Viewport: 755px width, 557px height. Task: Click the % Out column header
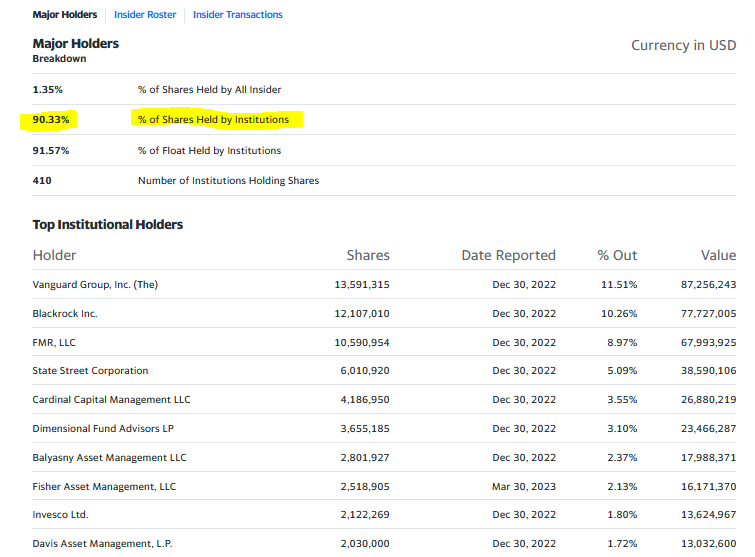(x=617, y=255)
